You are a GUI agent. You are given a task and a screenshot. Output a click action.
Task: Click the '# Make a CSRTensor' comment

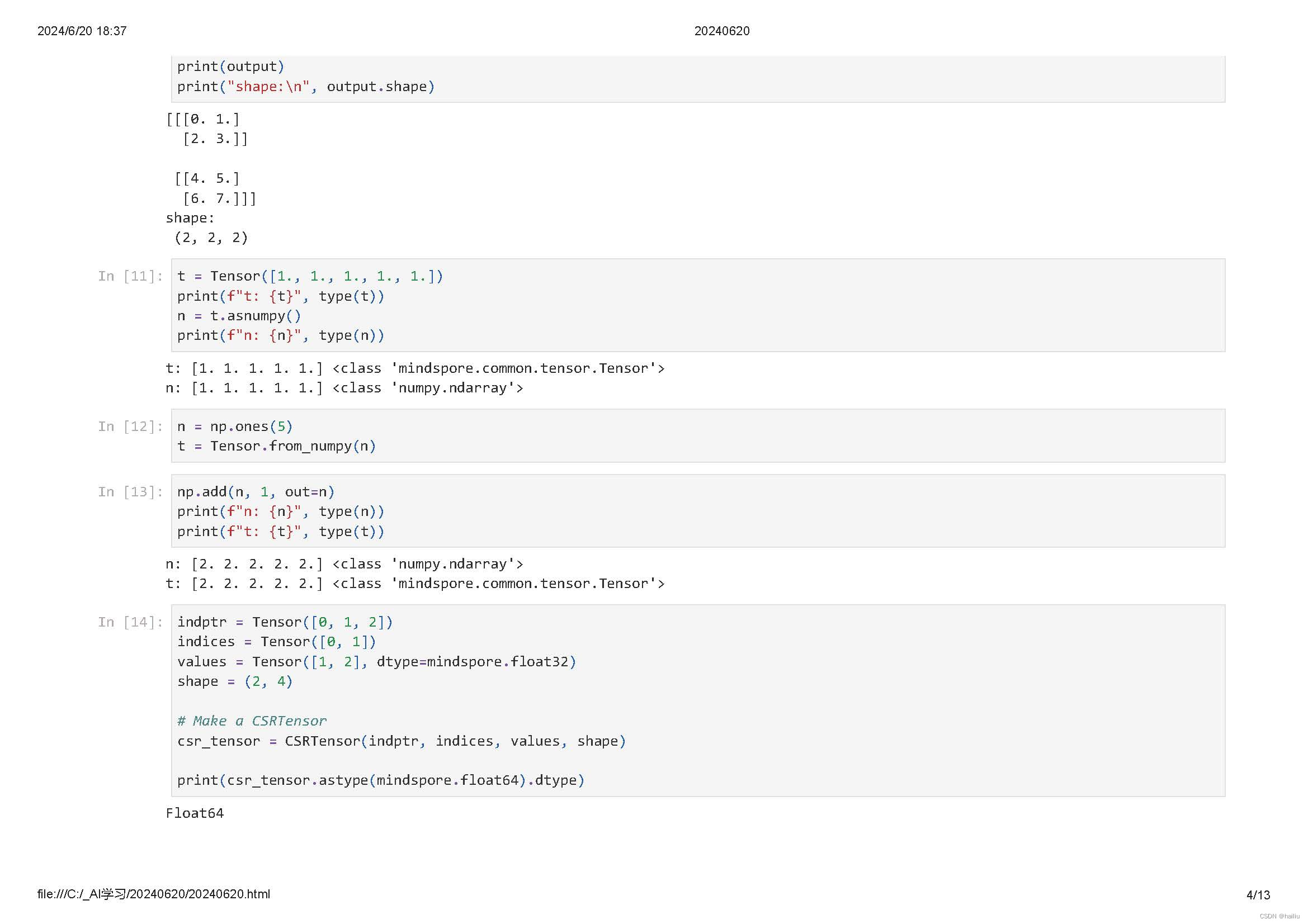(252, 721)
